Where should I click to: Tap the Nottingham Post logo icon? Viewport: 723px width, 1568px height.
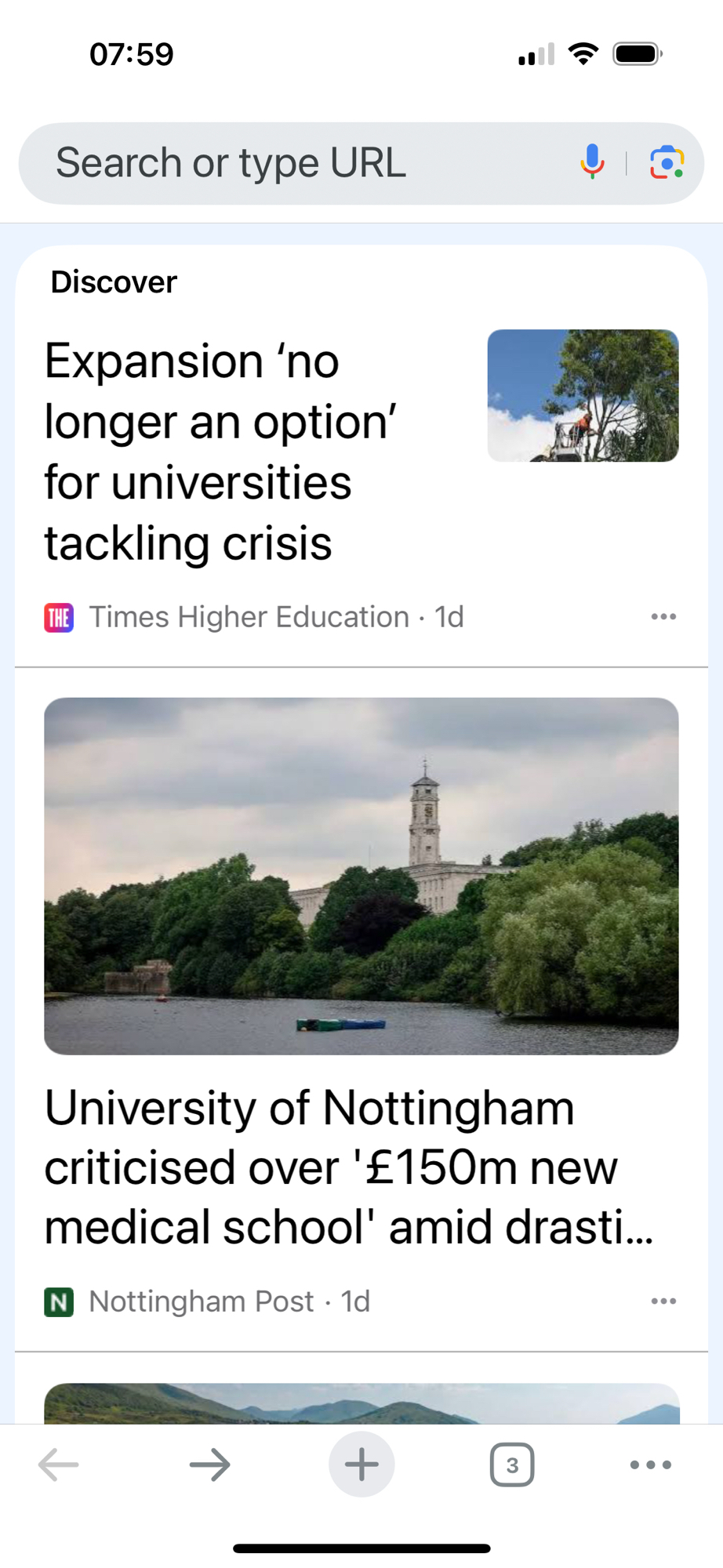[x=59, y=1301]
